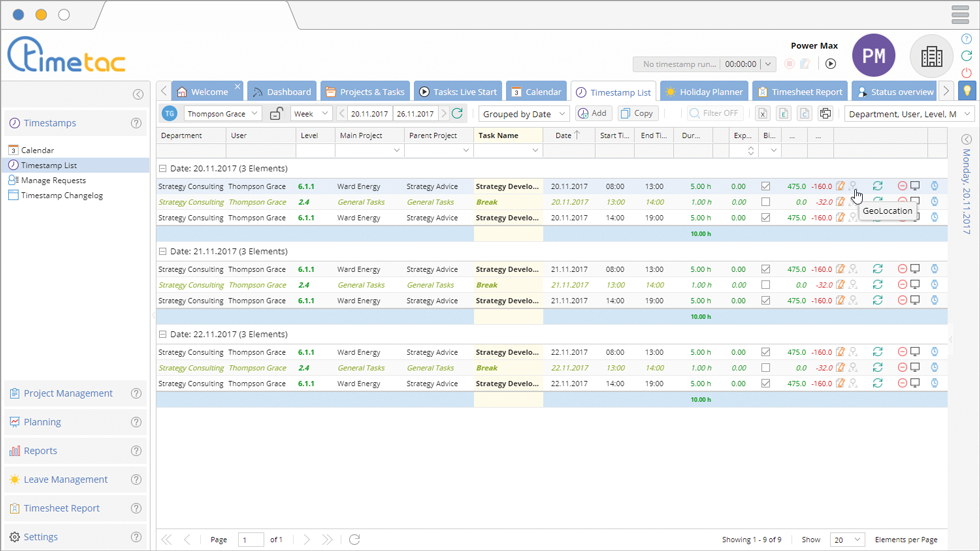Viewport: 980px width, 551px height.
Task: Click the lock icon beside the user selector
Action: (x=276, y=114)
